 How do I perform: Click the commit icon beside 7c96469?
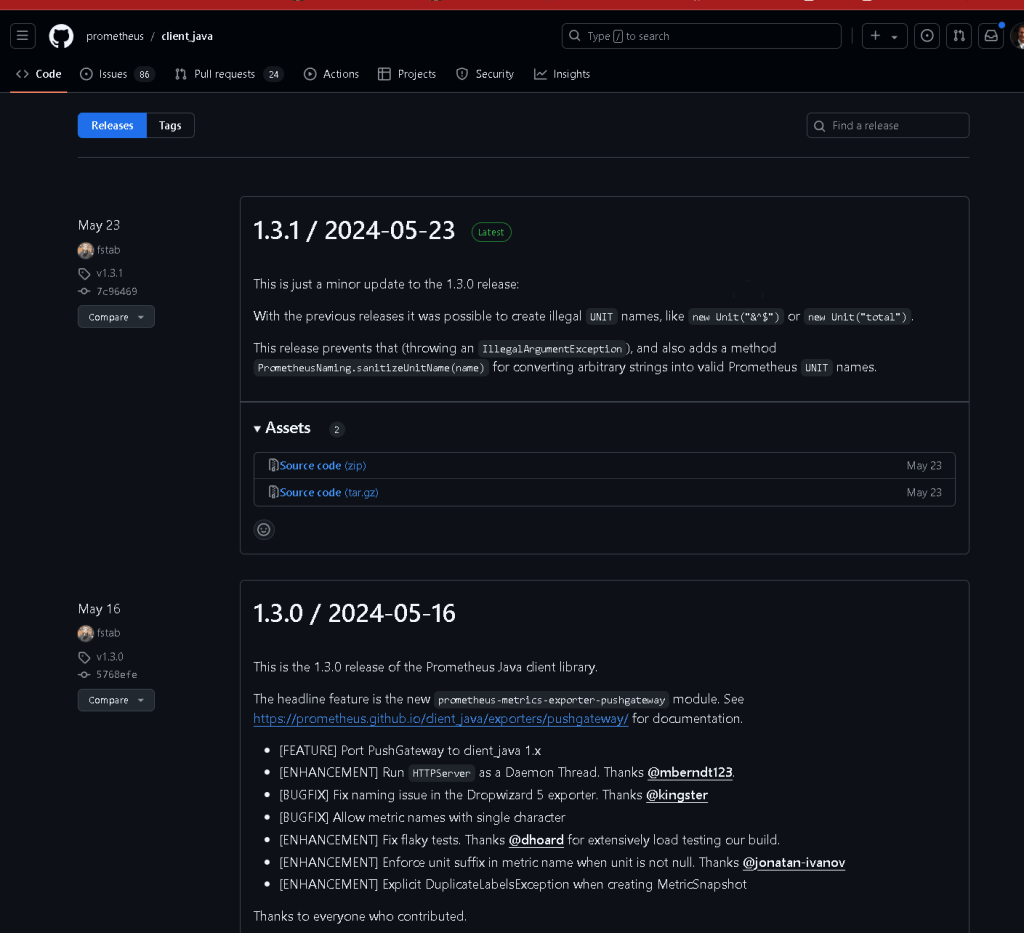tap(84, 291)
